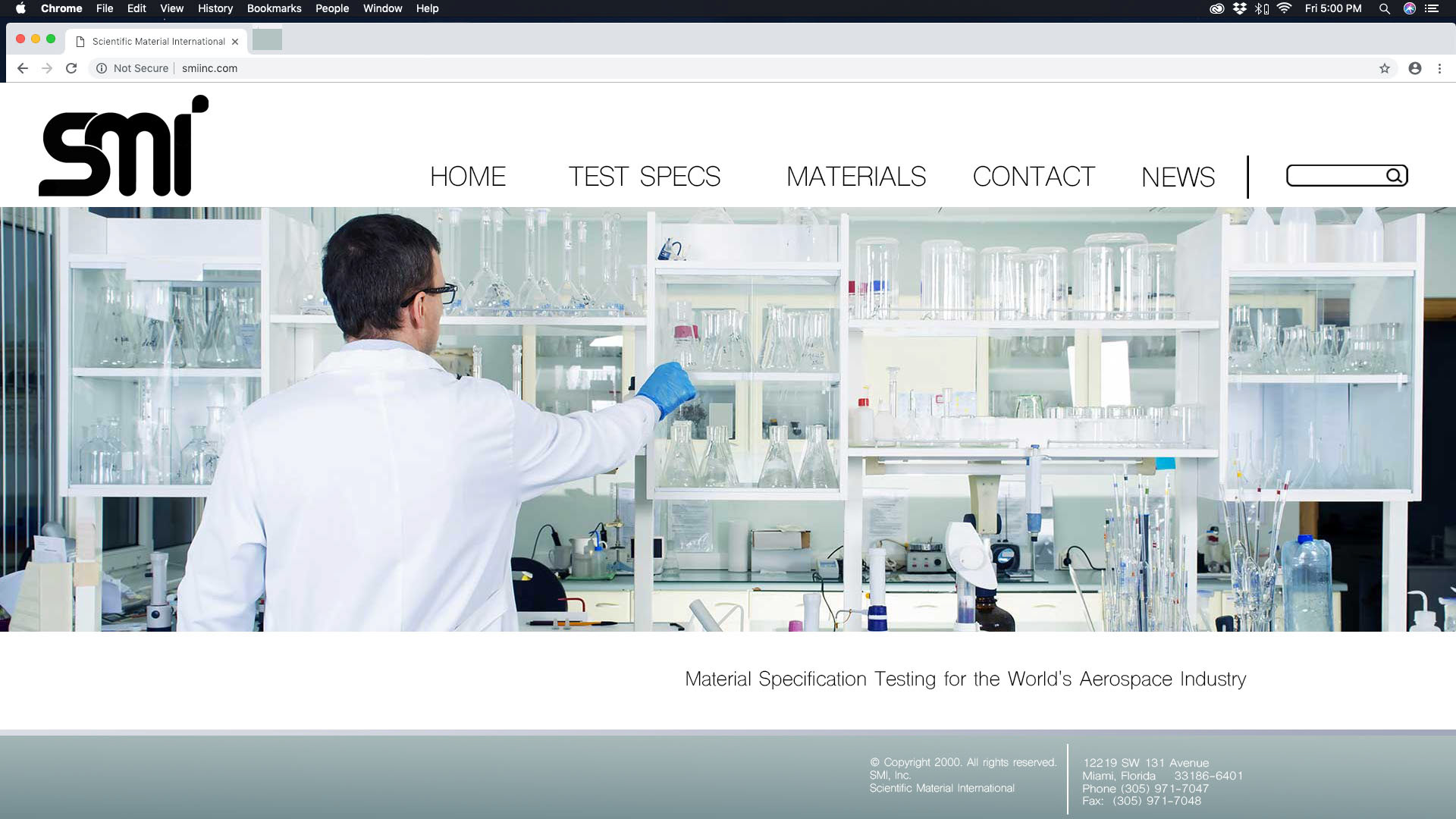Close the Scientific Material International tab
Image resolution: width=1456 pixels, height=819 pixels.
[235, 42]
